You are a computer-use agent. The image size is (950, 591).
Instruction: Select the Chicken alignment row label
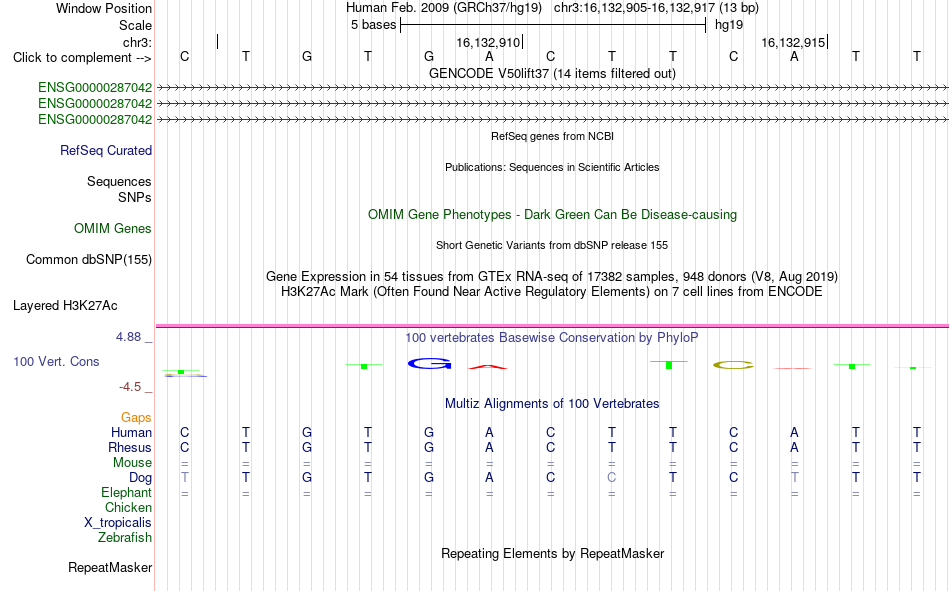point(128,507)
